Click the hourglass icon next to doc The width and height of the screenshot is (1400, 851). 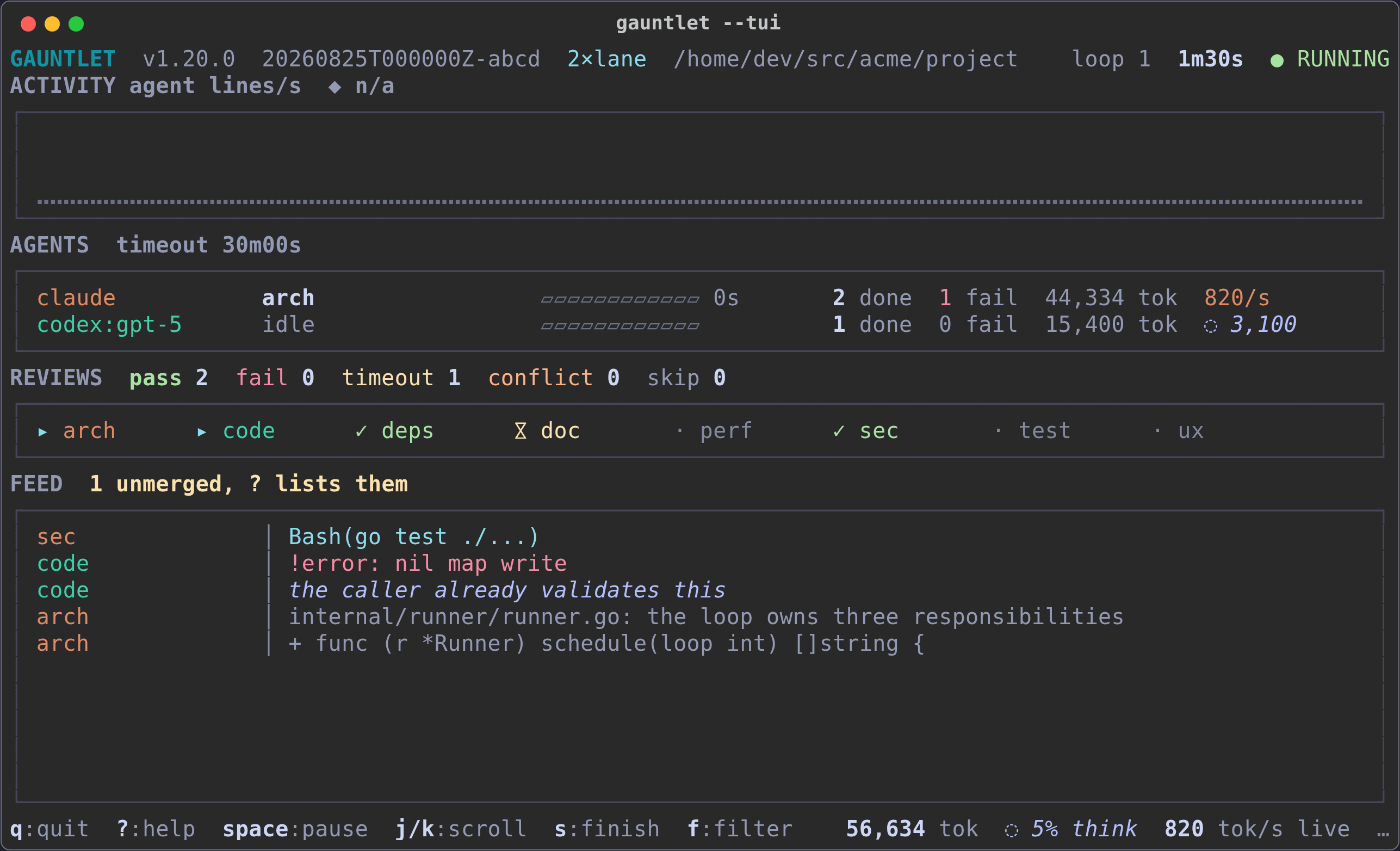tap(521, 431)
